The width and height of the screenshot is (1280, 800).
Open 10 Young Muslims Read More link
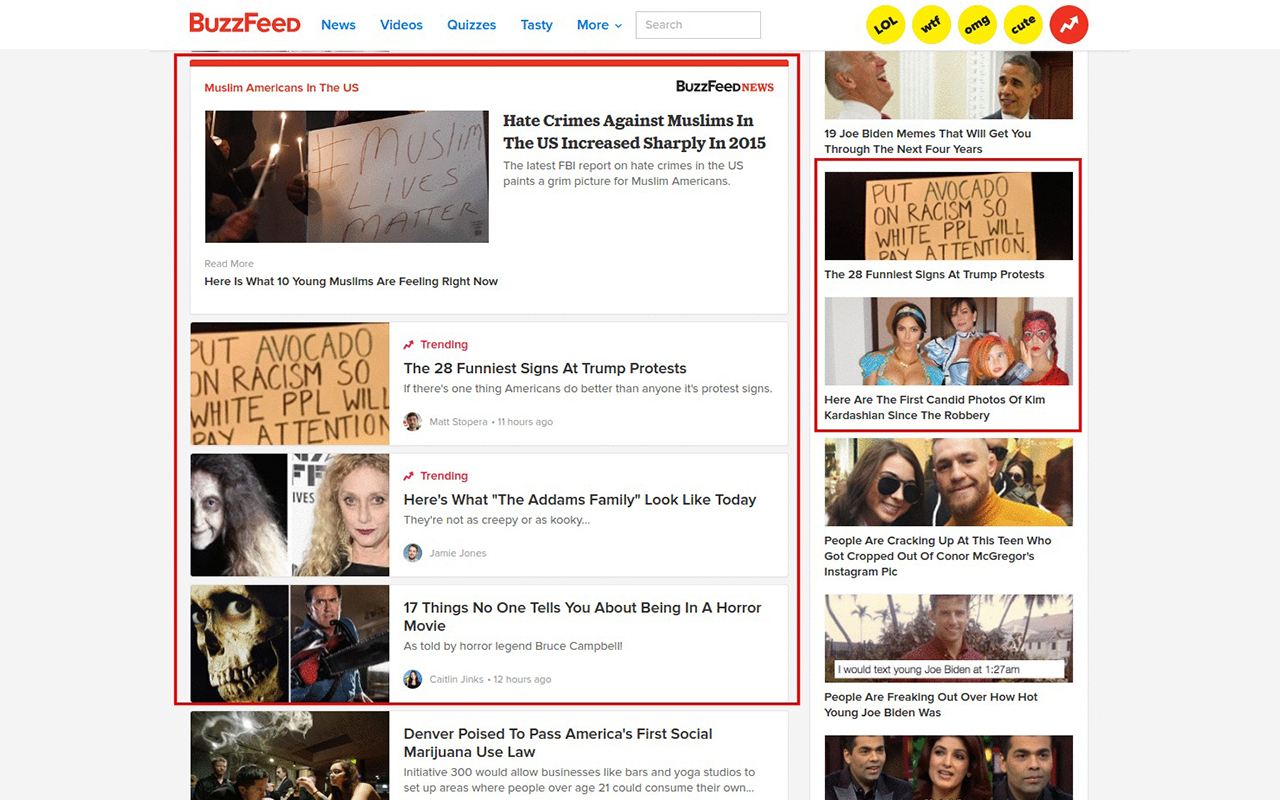(x=351, y=282)
